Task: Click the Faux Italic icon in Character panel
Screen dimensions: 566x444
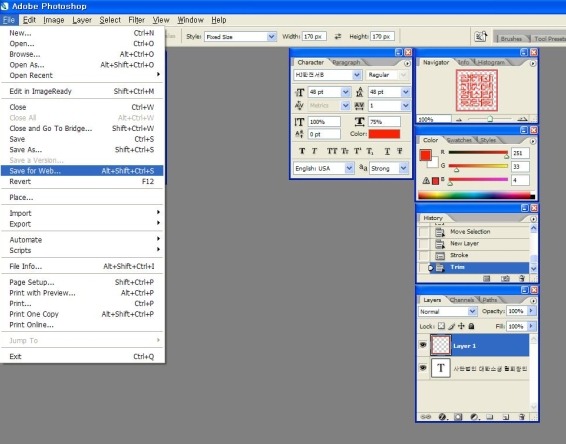Action: point(314,151)
